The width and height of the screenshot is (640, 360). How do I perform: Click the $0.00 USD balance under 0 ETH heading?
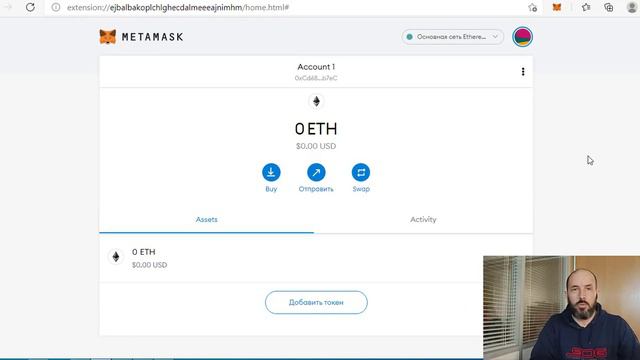pos(316,146)
